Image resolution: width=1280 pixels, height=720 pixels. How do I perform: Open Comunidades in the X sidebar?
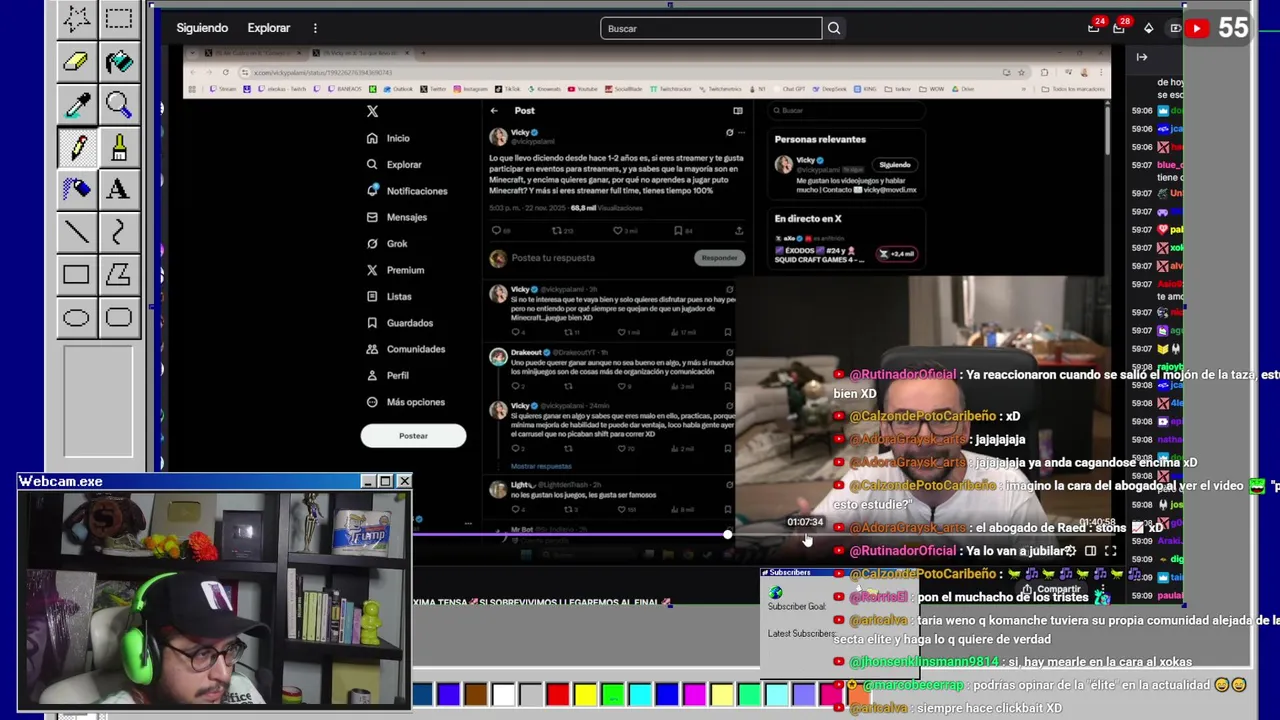pos(406,349)
